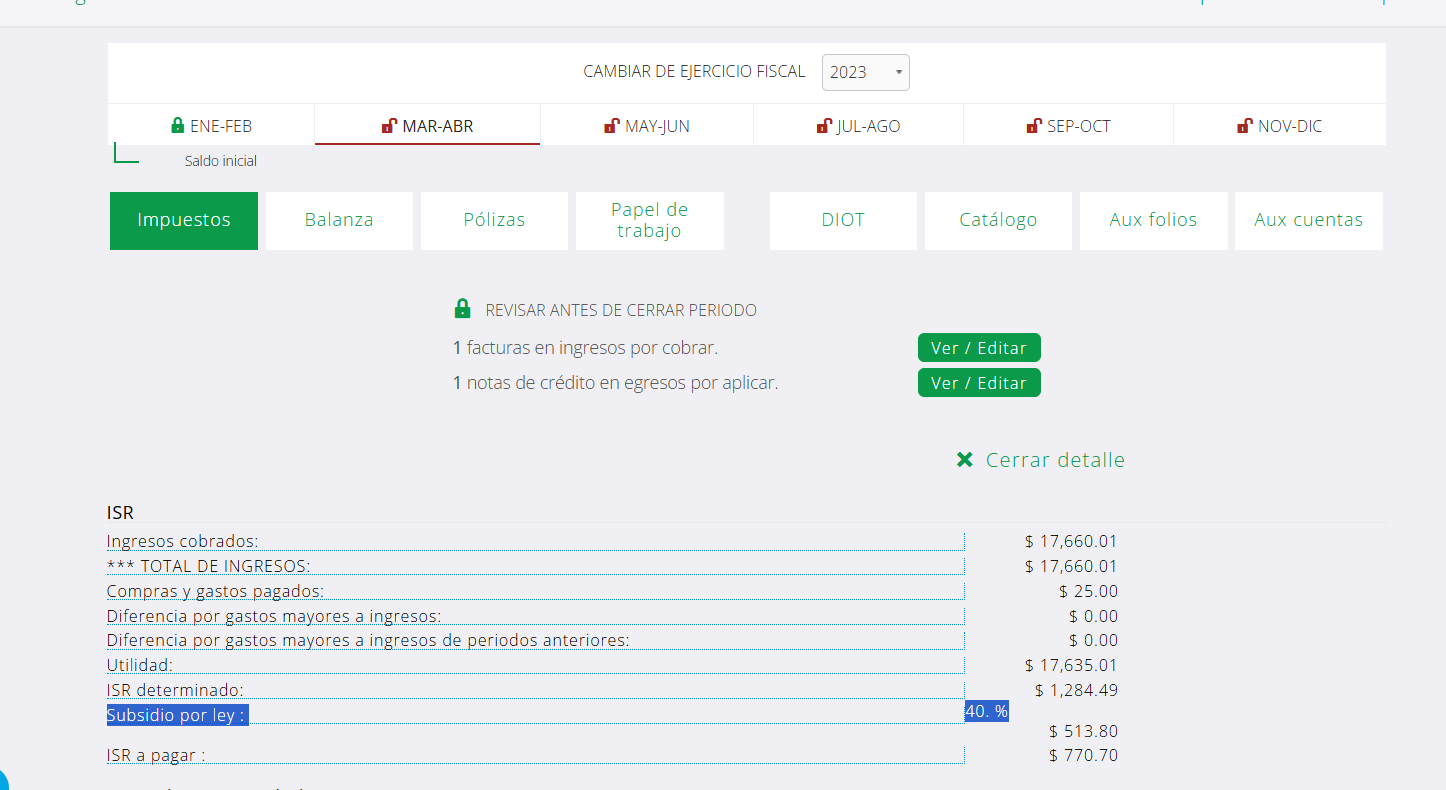View the Aux cuentas tab
This screenshot has height=790, width=1446.
pyautogui.click(x=1308, y=220)
